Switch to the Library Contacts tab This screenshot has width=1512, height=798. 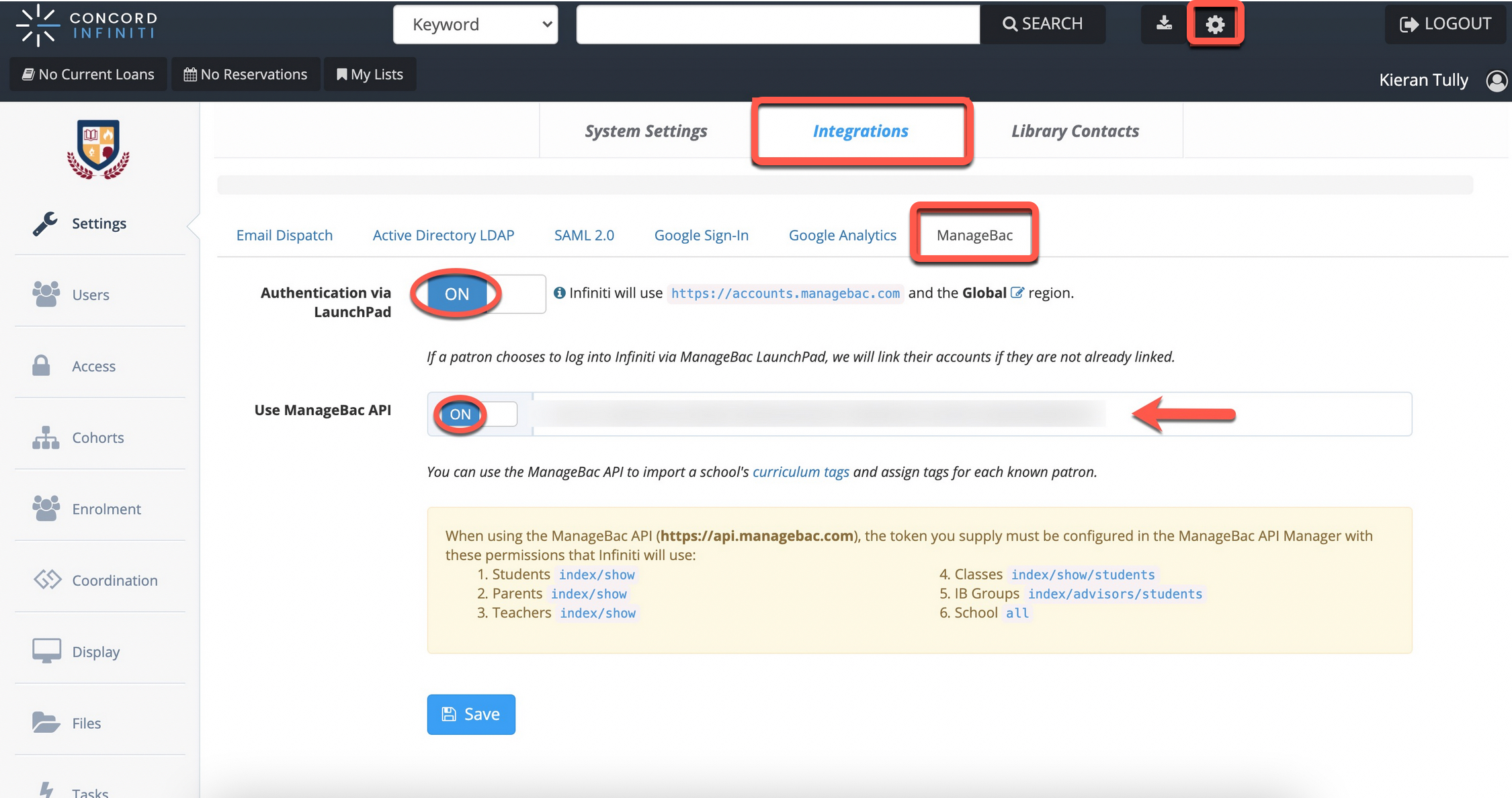coord(1075,130)
